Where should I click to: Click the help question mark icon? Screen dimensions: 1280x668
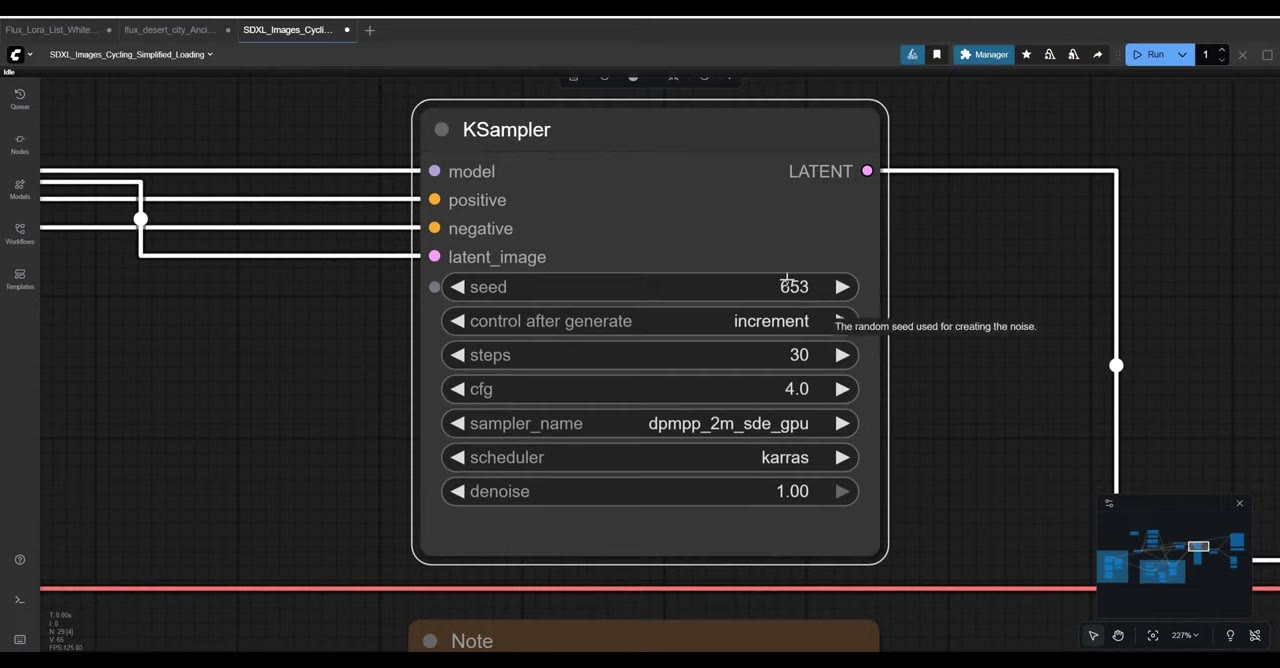(x=19, y=560)
